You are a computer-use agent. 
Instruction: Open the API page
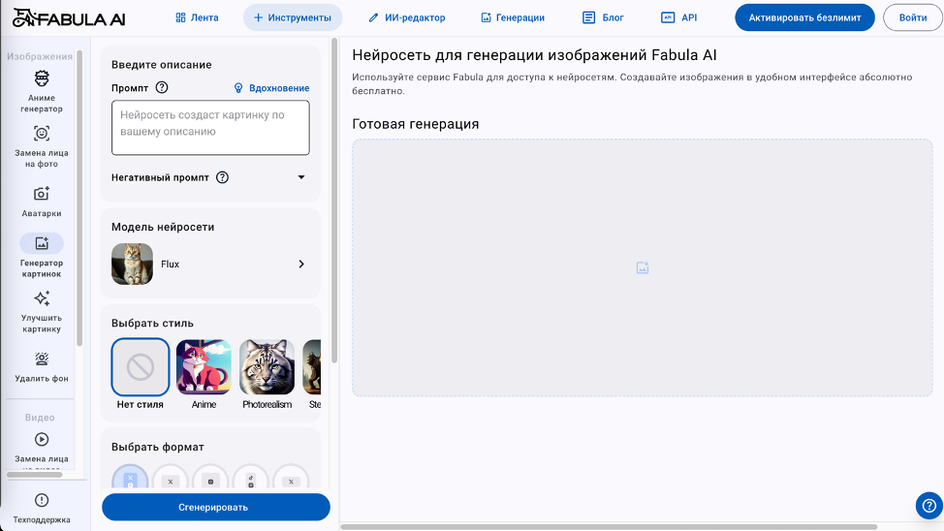tap(679, 17)
